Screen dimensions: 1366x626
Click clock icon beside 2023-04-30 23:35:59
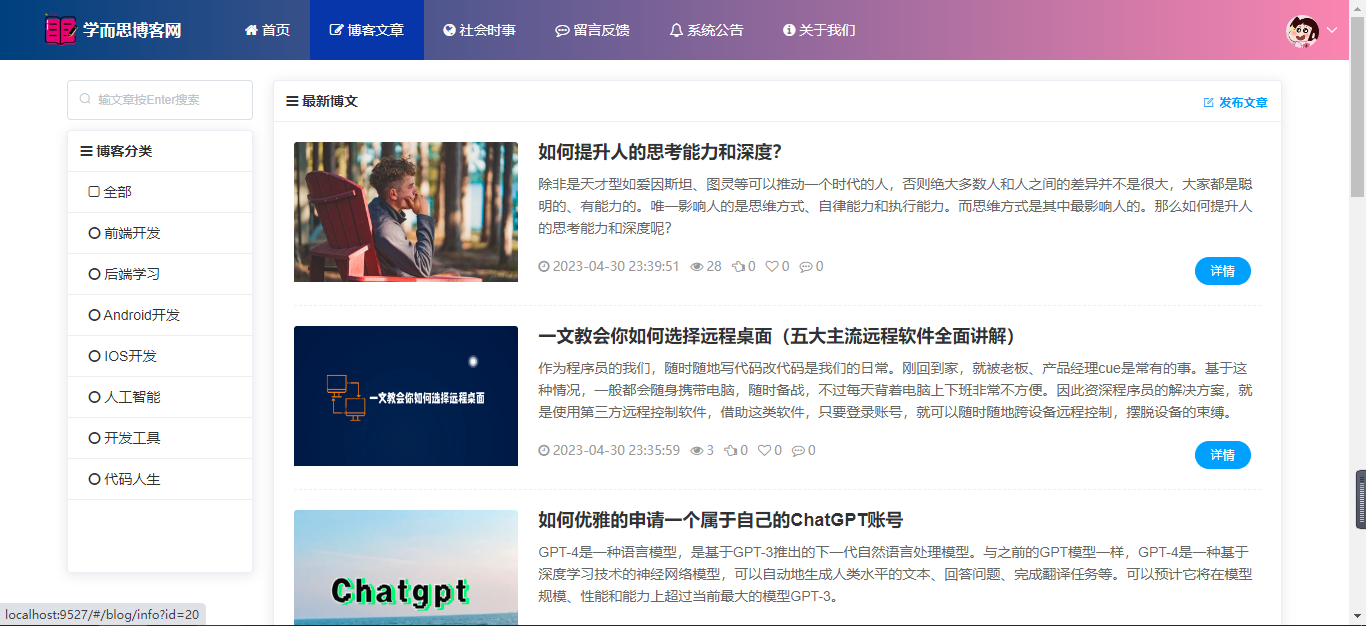point(544,451)
